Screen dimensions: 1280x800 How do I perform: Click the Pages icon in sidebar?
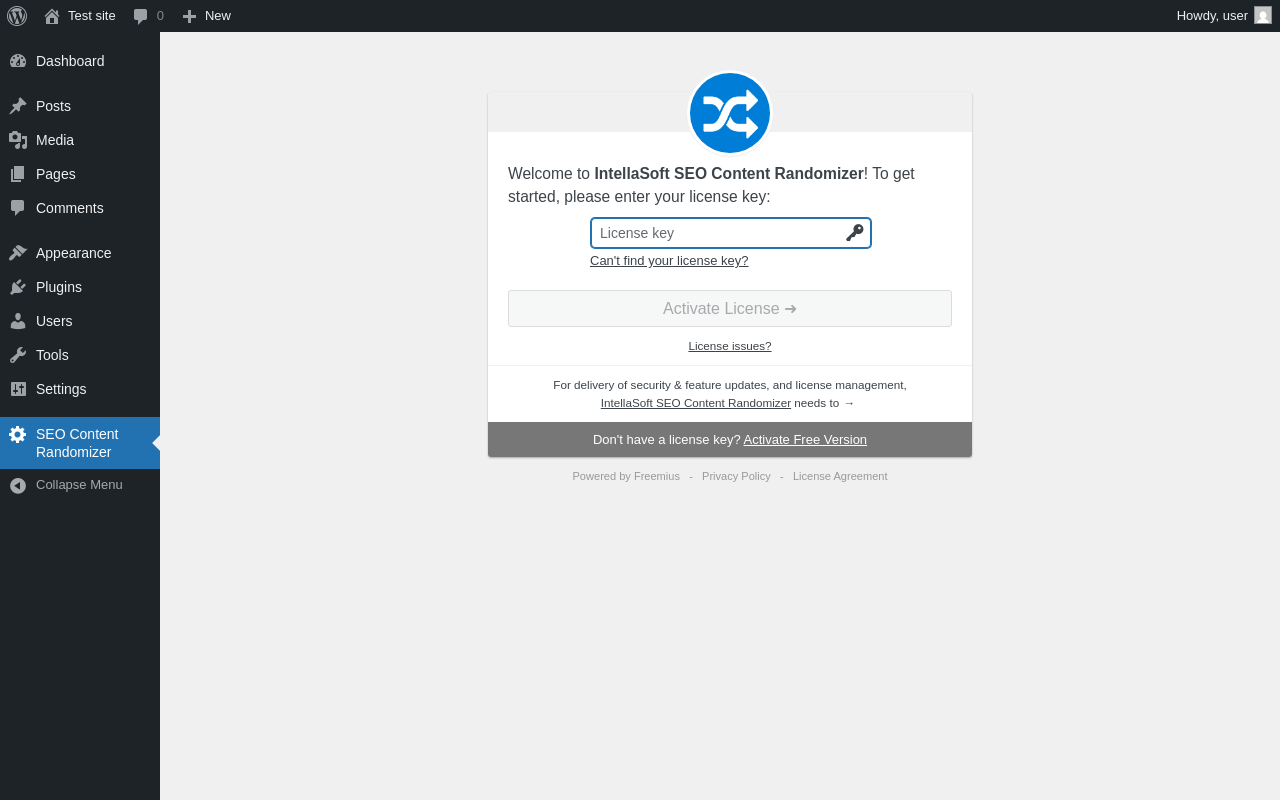(18, 174)
